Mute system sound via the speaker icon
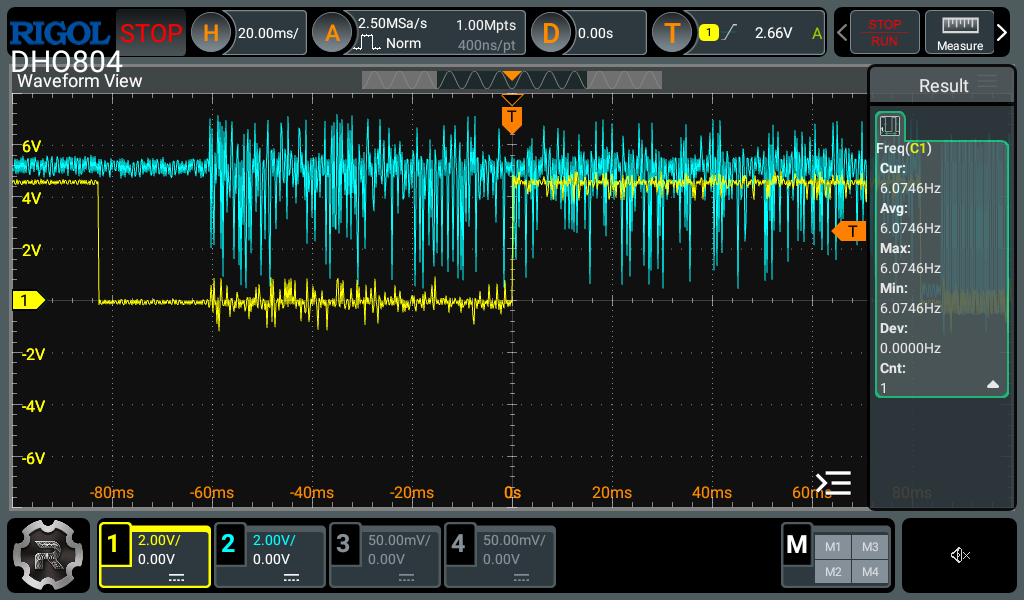This screenshot has width=1024, height=600. pos(960,555)
